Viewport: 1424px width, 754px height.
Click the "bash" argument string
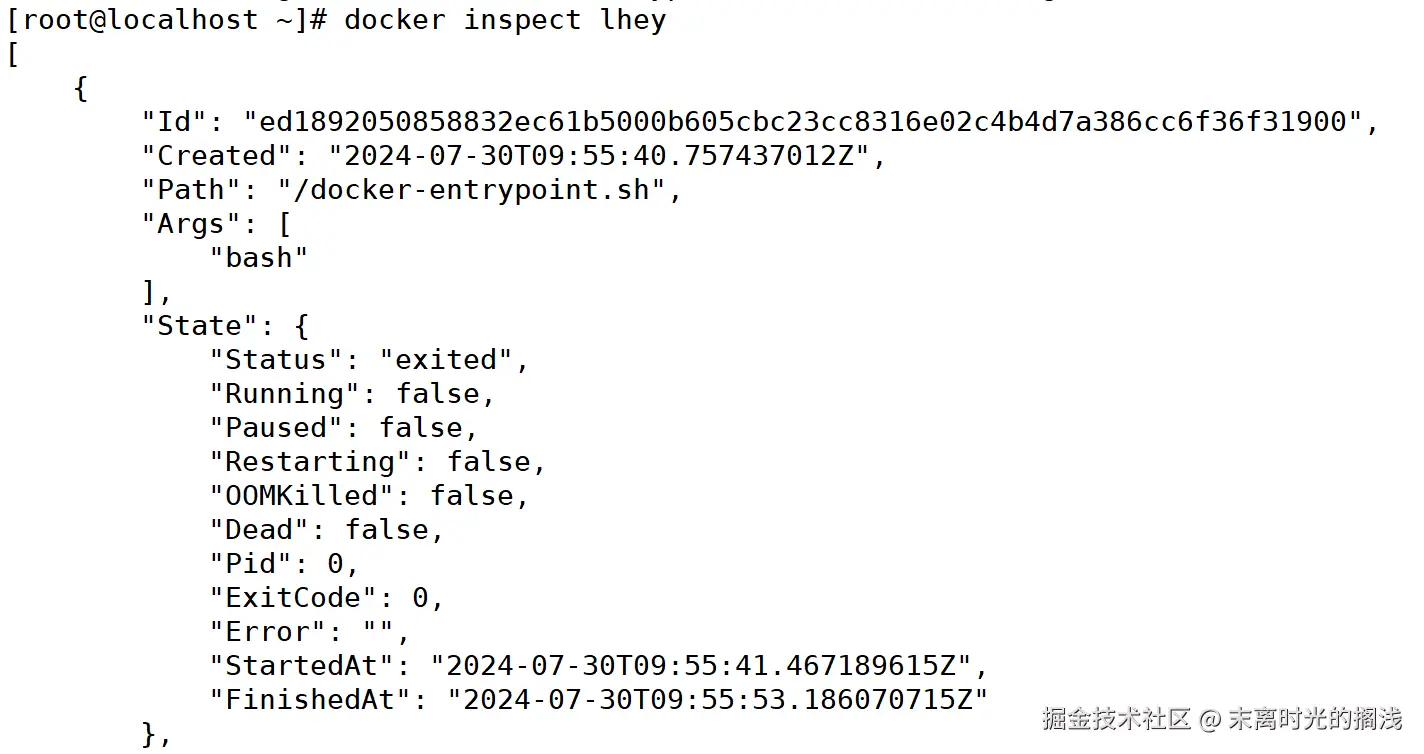point(259,258)
